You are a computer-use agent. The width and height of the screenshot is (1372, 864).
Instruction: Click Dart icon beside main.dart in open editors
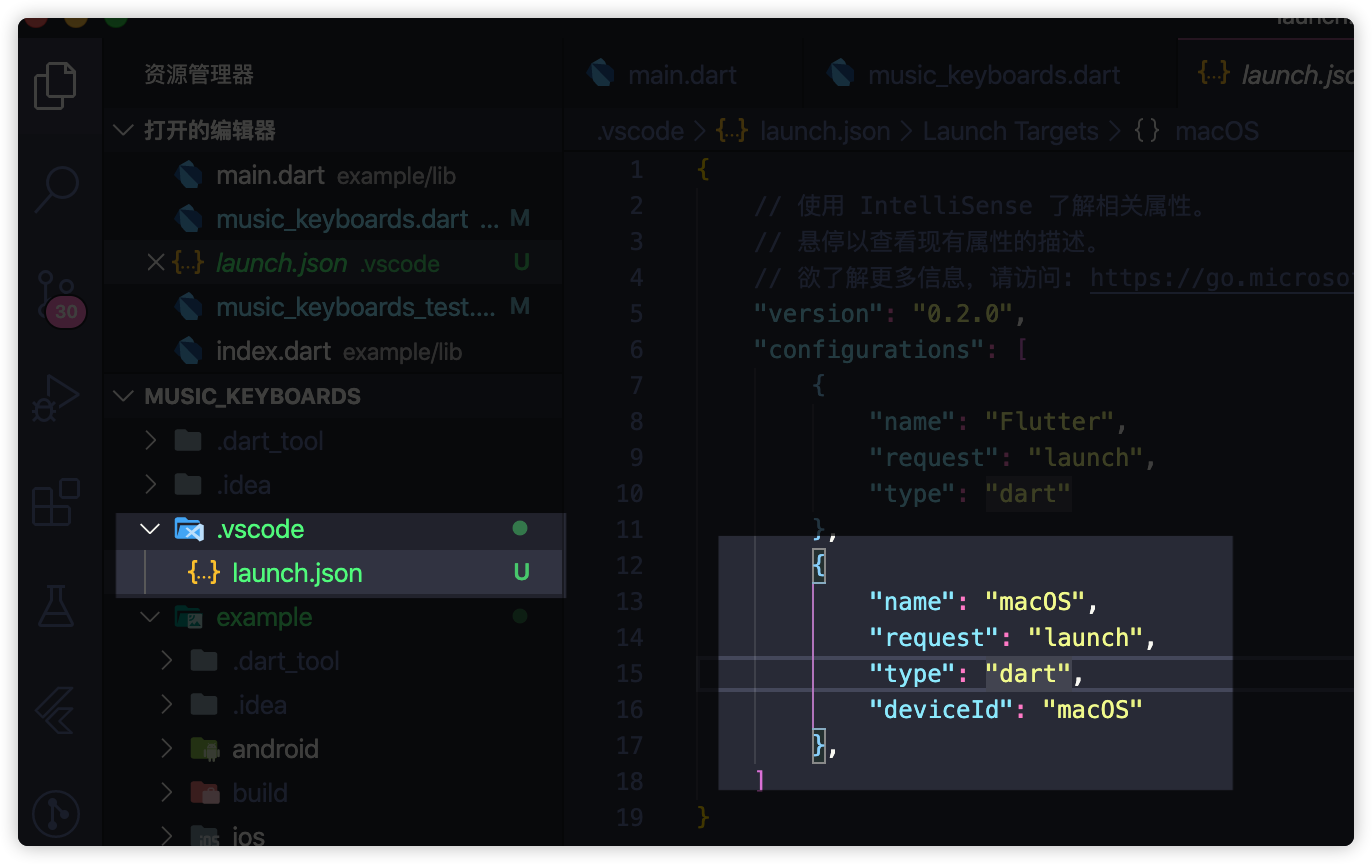point(189,176)
